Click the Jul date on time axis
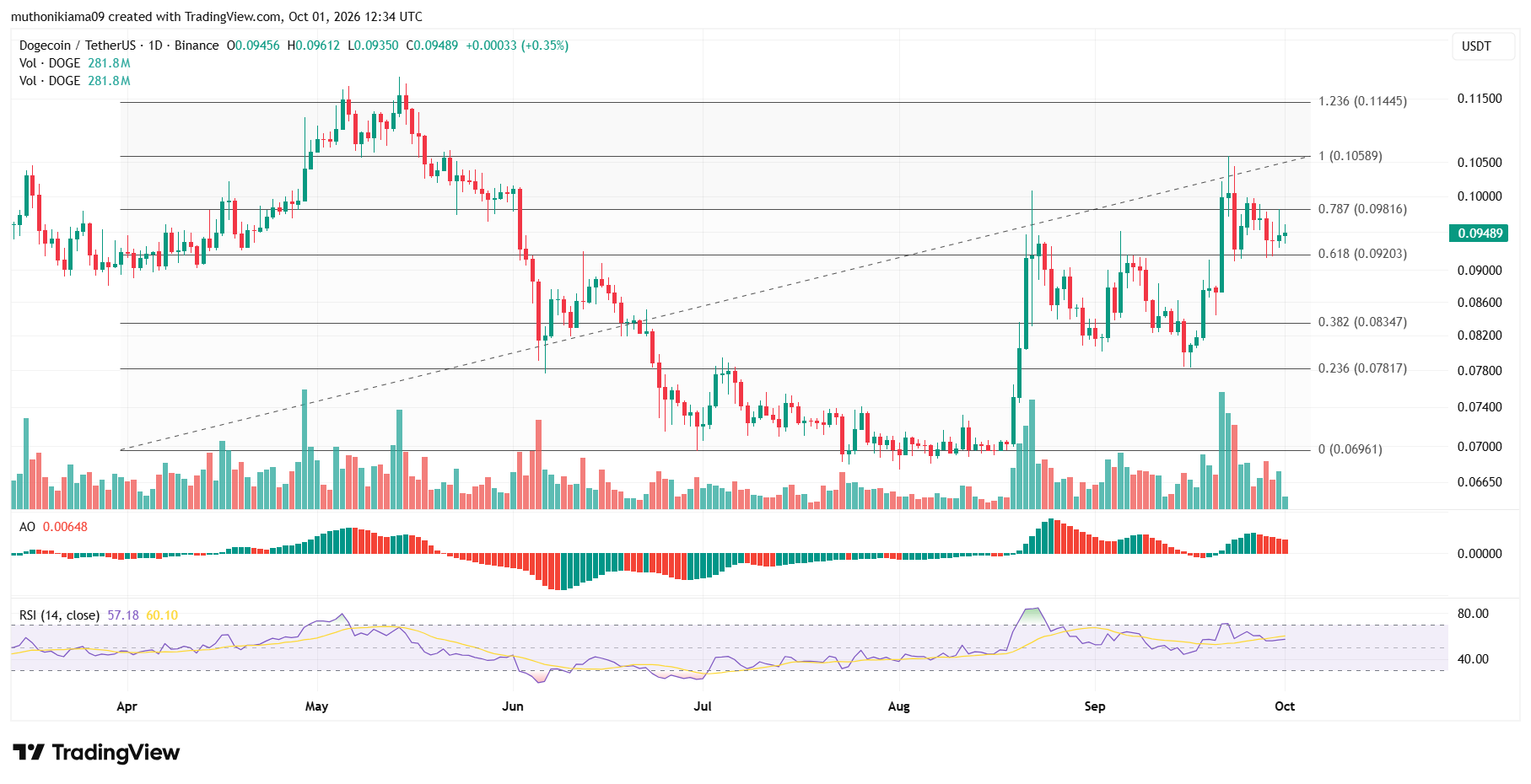The width and height of the screenshot is (1531, 784). [x=703, y=706]
